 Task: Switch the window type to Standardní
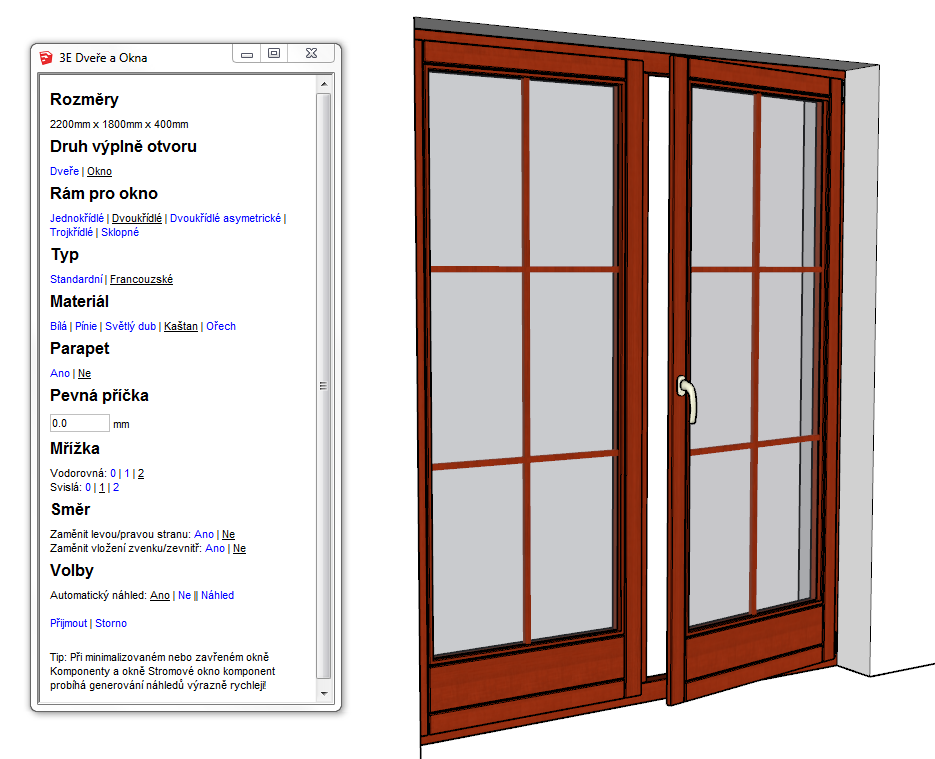point(76,279)
